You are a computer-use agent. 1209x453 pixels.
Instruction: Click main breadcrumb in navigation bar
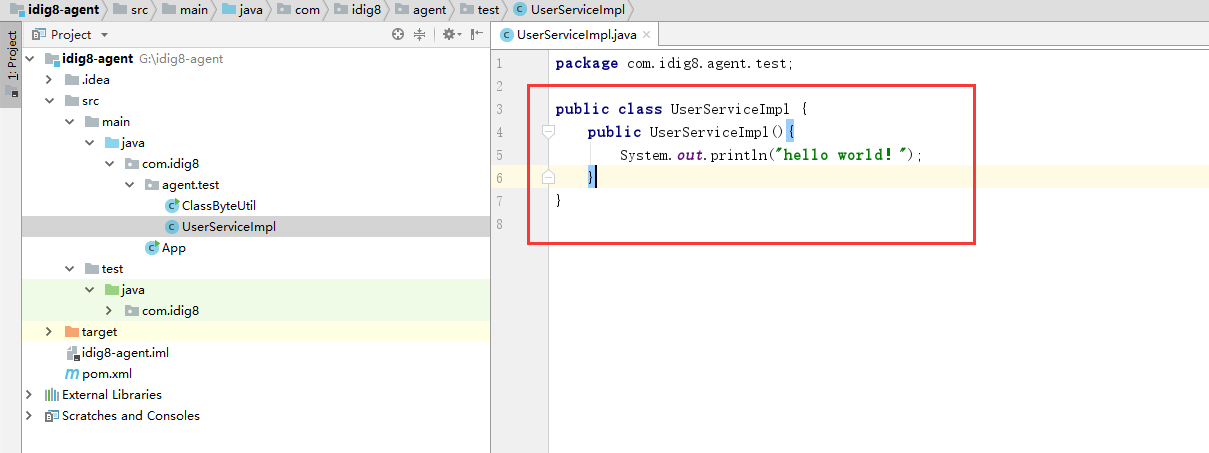pyautogui.click(x=184, y=9)
